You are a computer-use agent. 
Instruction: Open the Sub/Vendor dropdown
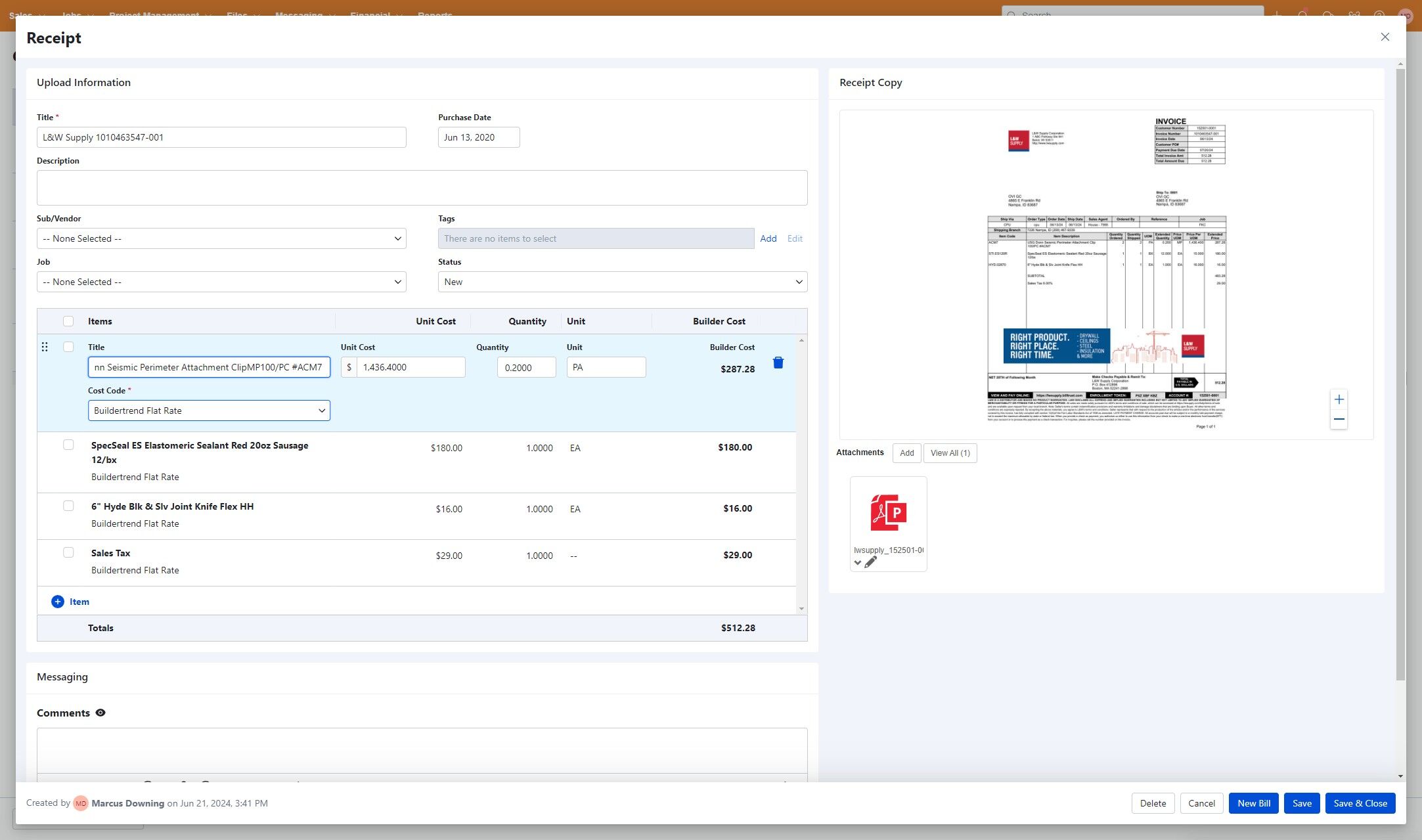221,238
